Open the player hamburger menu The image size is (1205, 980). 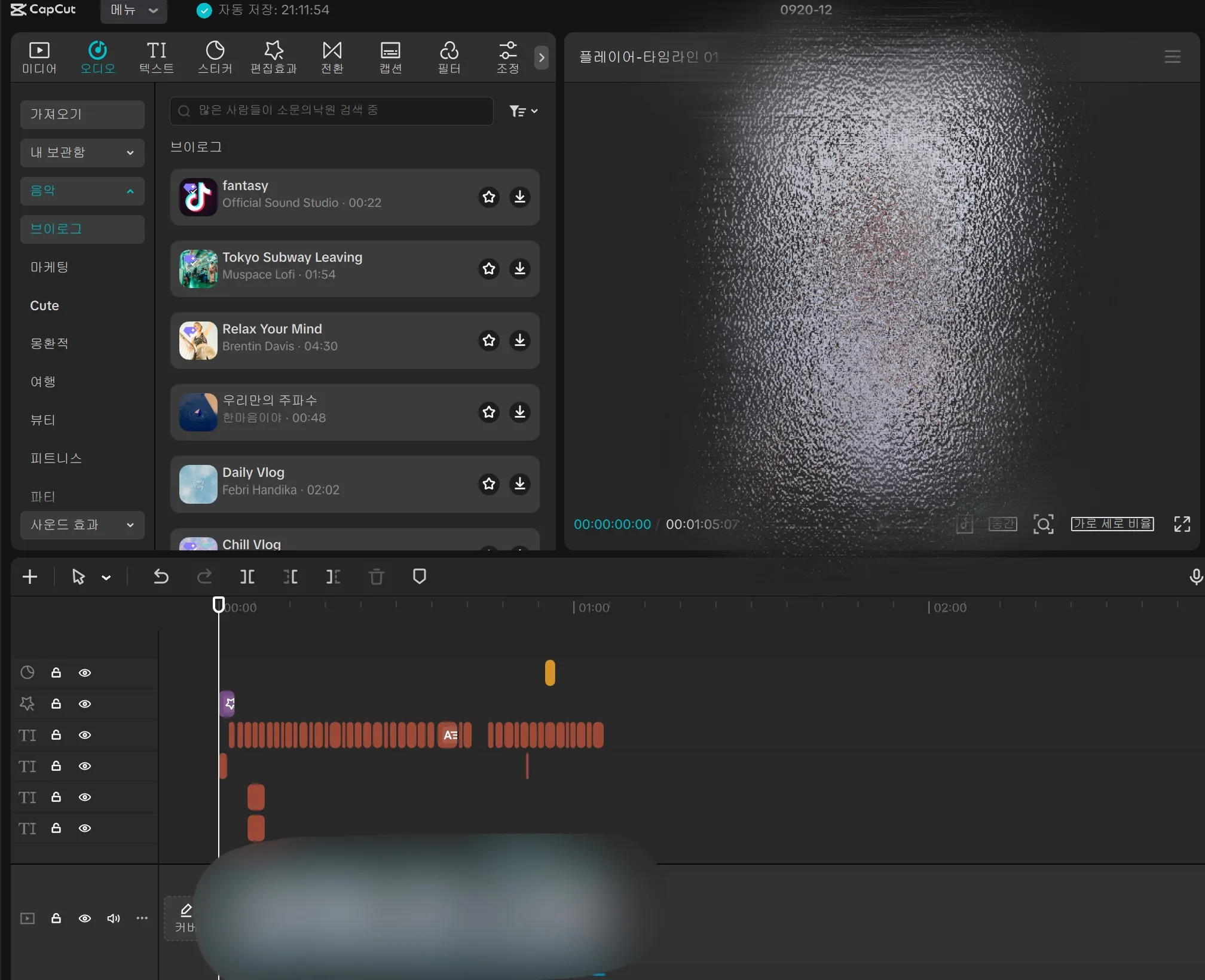tap(1172, 57)
